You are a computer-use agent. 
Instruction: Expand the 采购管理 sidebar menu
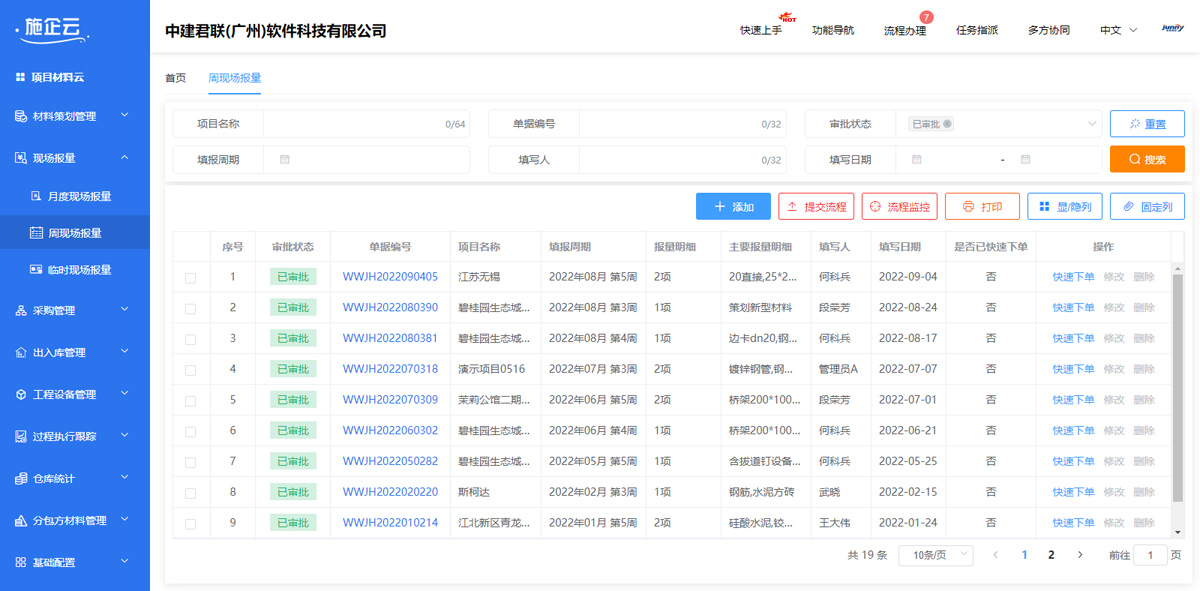[x=125, y=311]
